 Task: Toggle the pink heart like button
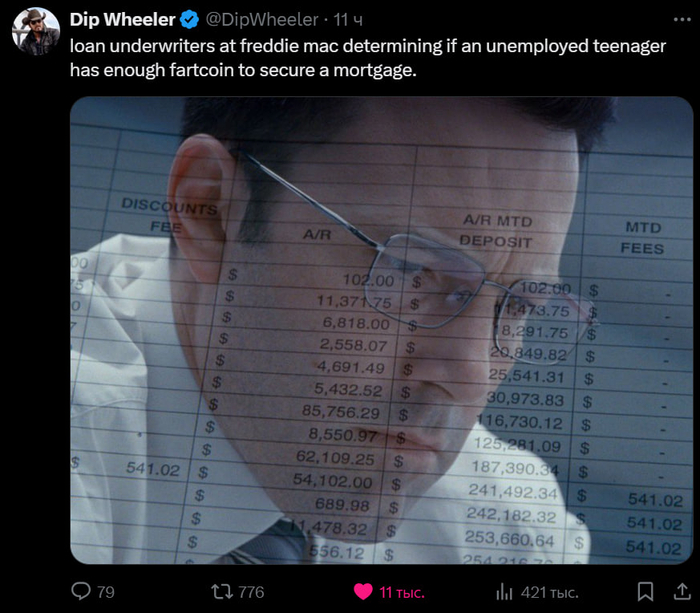click(x=363, y=592)
